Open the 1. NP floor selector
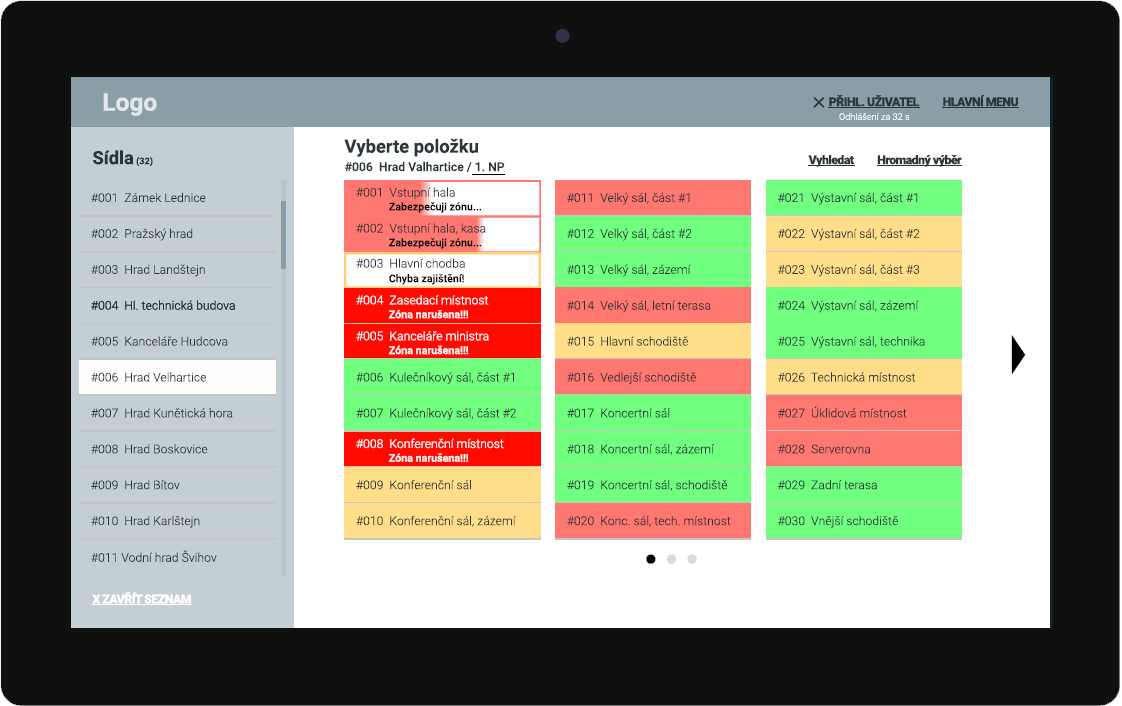The width and height of the screenshot is (1122, 706). point(489,167)
